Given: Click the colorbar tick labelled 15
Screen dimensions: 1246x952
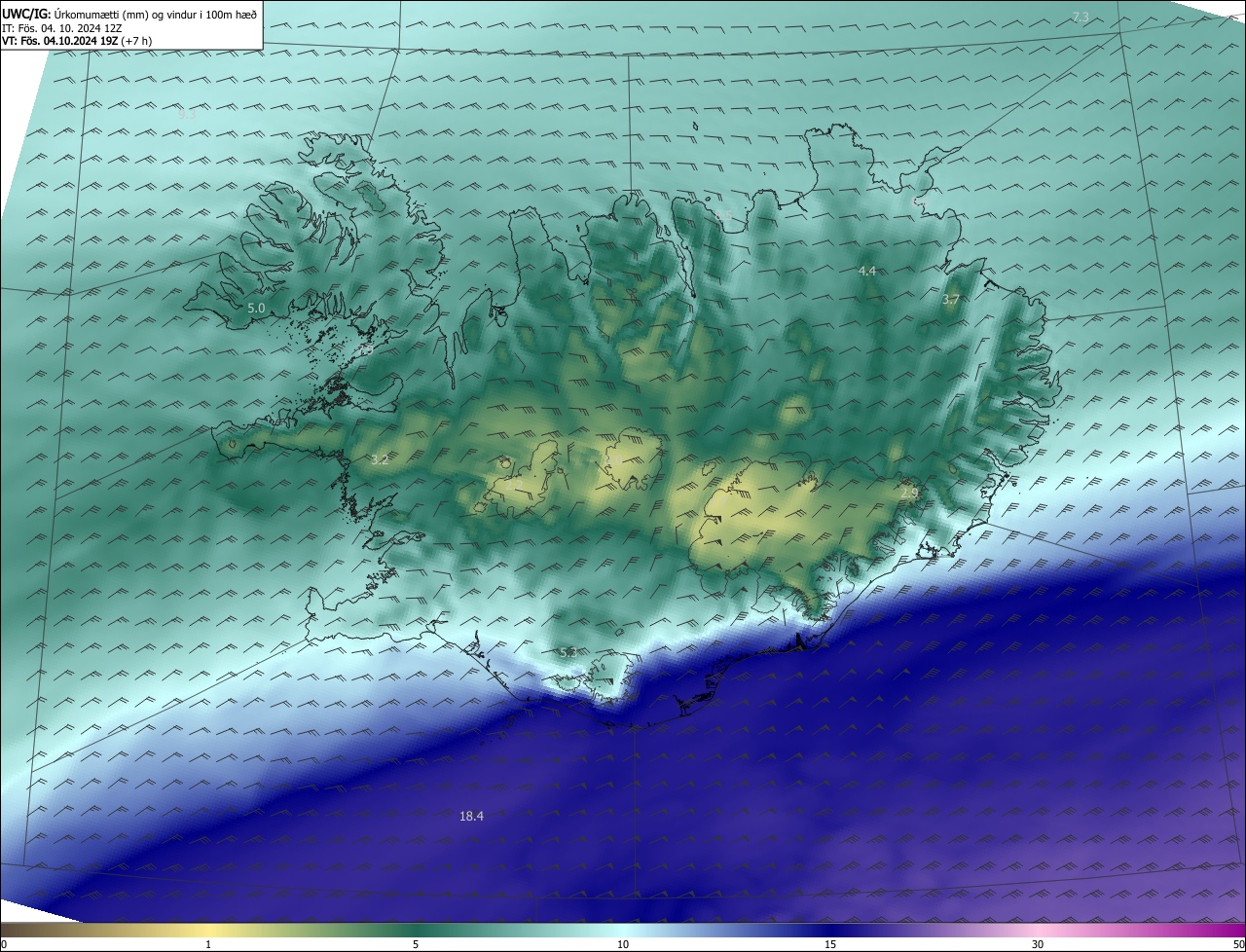Looking at the screenshot, I should pyautogui.click(x=830, y=944).
